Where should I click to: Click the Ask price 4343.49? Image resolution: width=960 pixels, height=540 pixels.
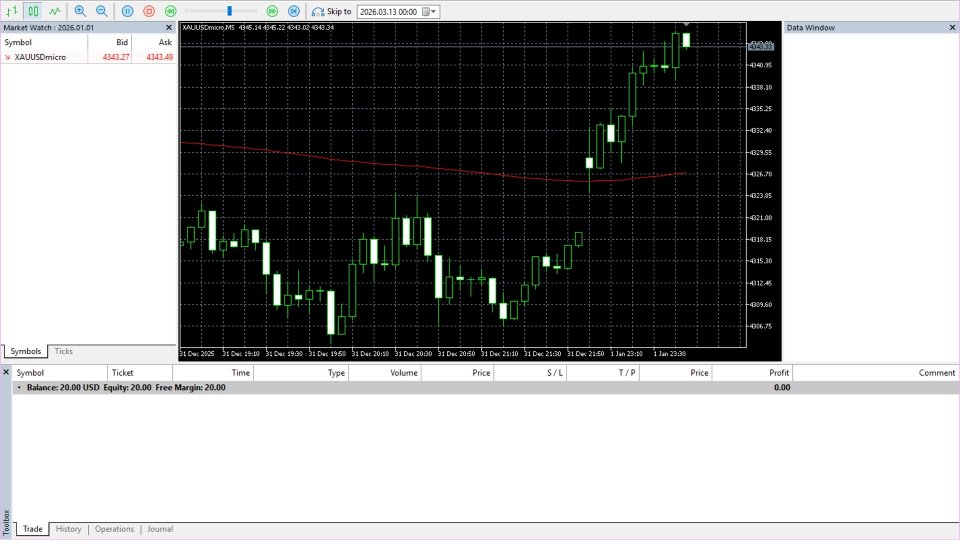(159, 57)
